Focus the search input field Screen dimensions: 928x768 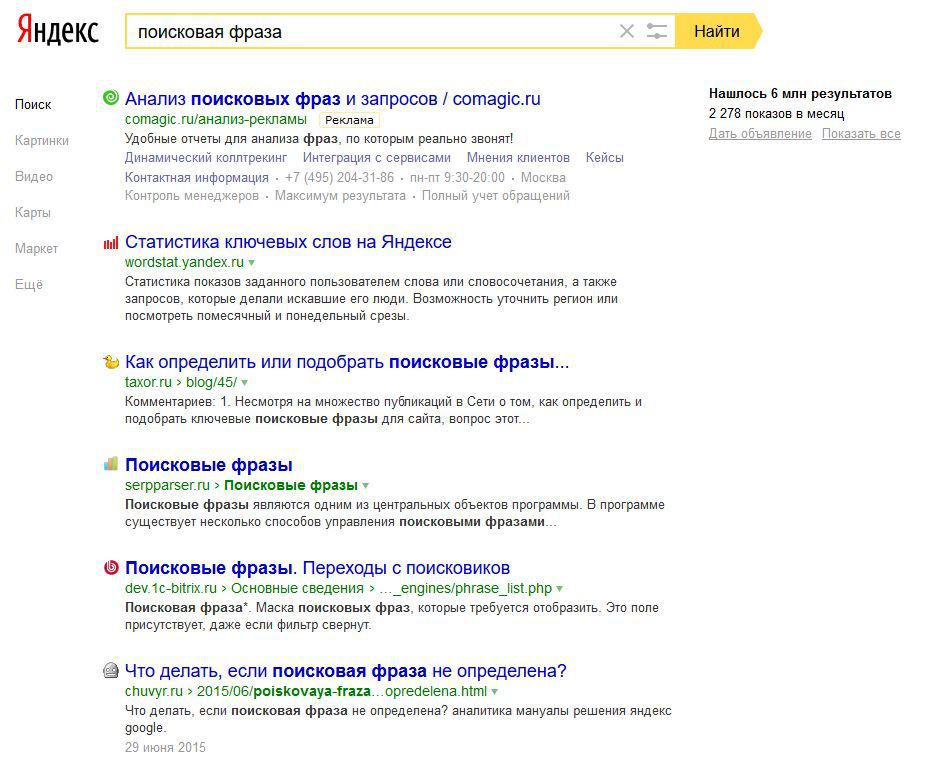(370, 31)
